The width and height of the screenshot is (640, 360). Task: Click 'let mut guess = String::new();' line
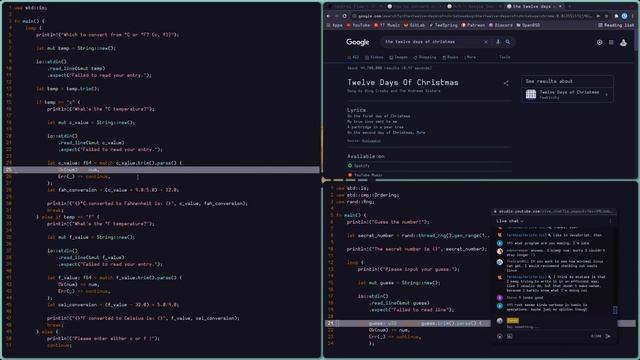point(399,283)
